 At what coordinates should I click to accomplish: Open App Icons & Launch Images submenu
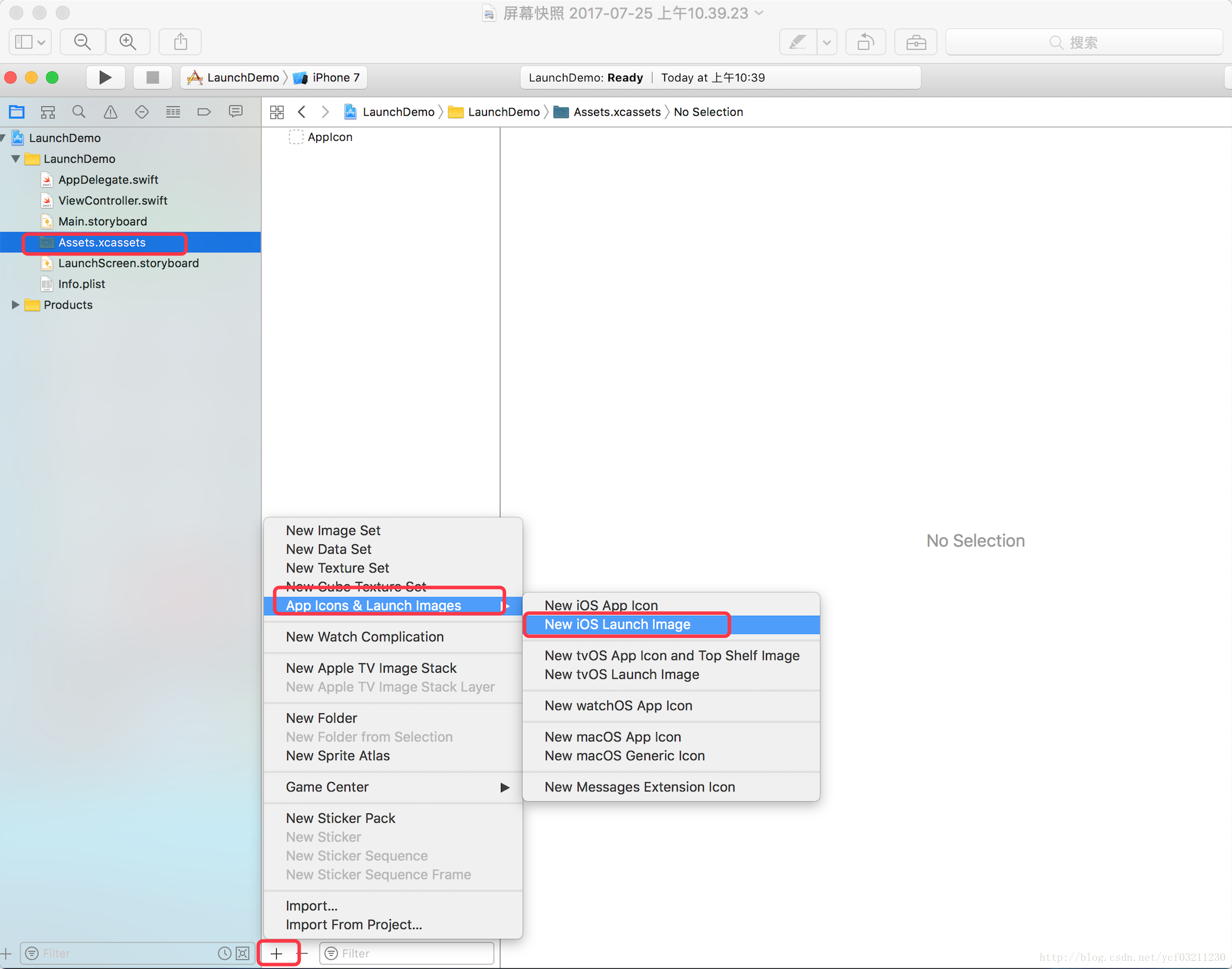391,605
